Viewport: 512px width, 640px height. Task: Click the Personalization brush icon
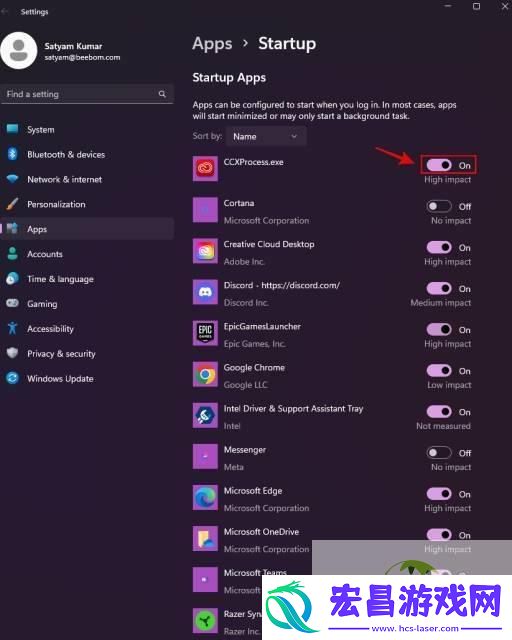pos(12,204)
